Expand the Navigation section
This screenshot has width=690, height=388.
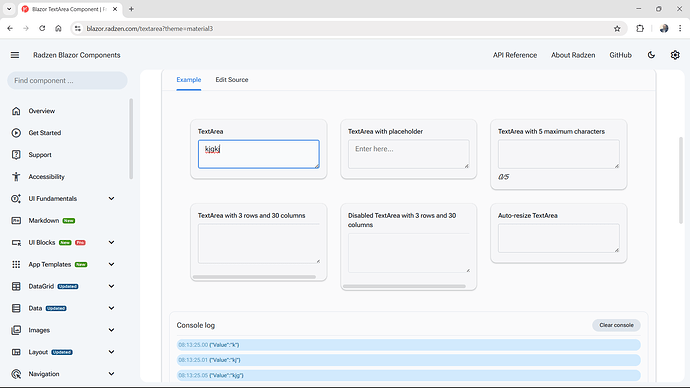[111, 374]
